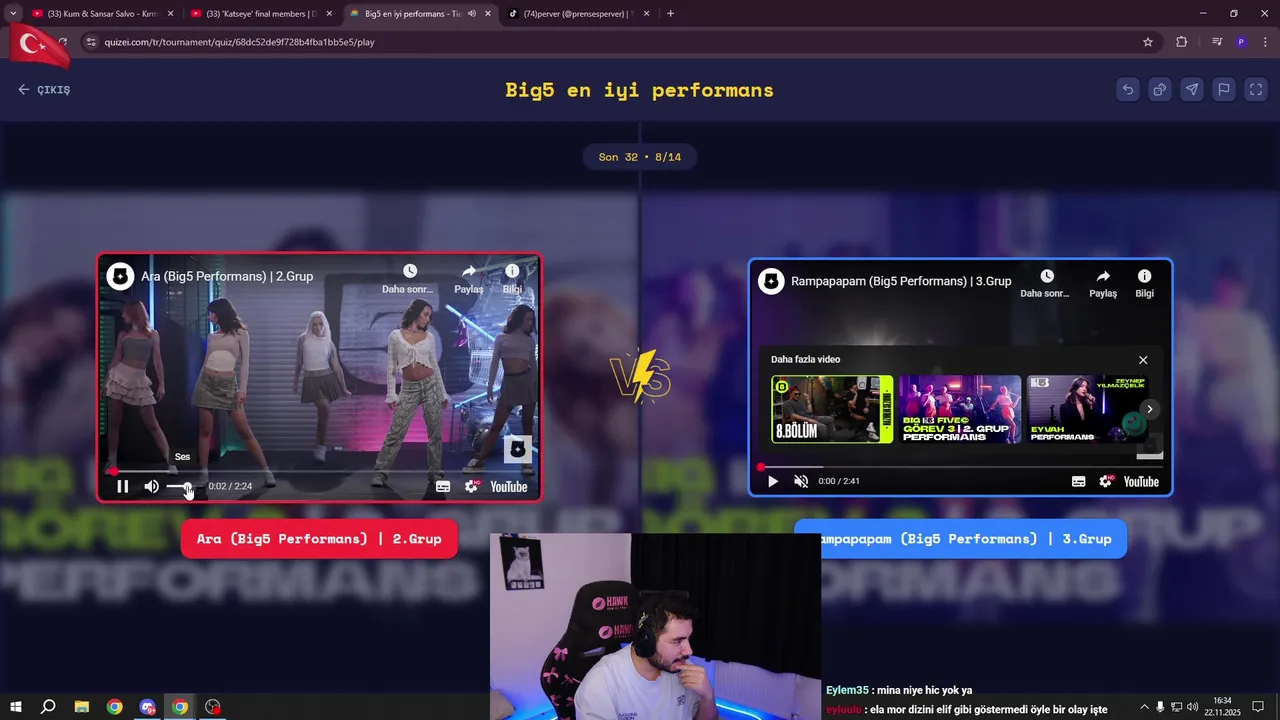
Task: Click the channel avatar on Ara video
Action: 121,277
